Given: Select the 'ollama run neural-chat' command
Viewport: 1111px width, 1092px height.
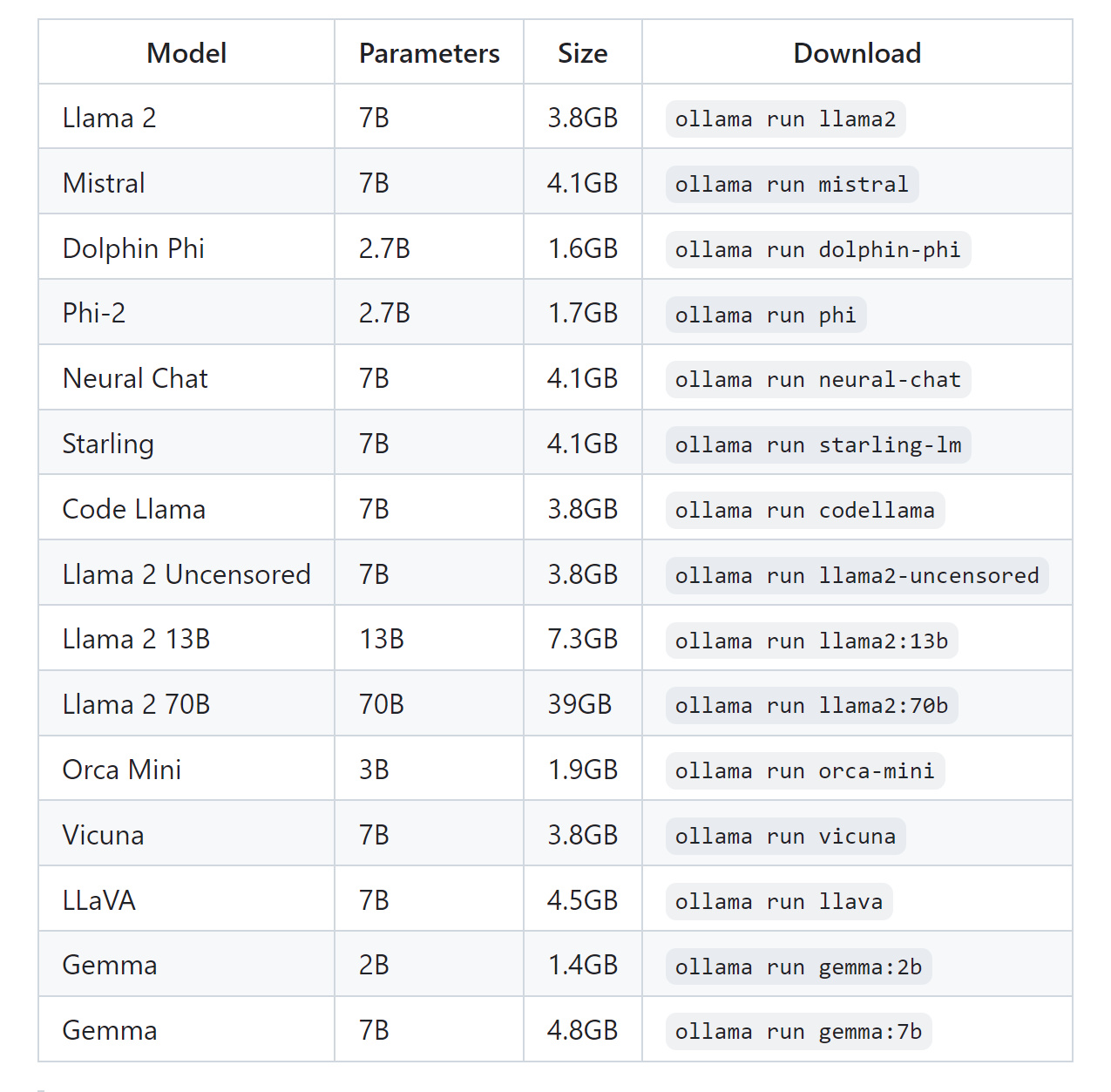Looking at the screenshot, I should [817, 380].
